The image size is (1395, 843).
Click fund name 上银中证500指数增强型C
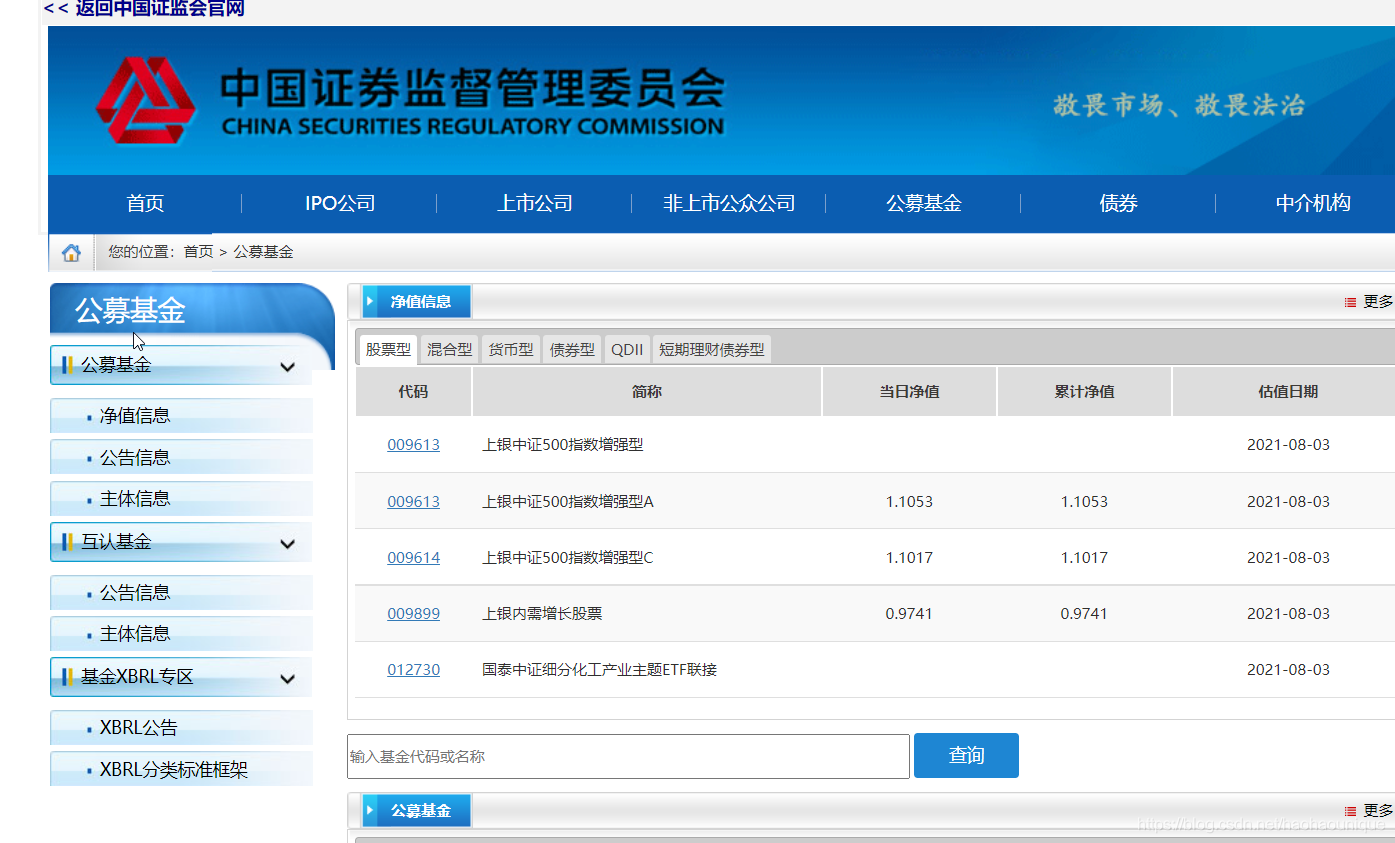567,558
